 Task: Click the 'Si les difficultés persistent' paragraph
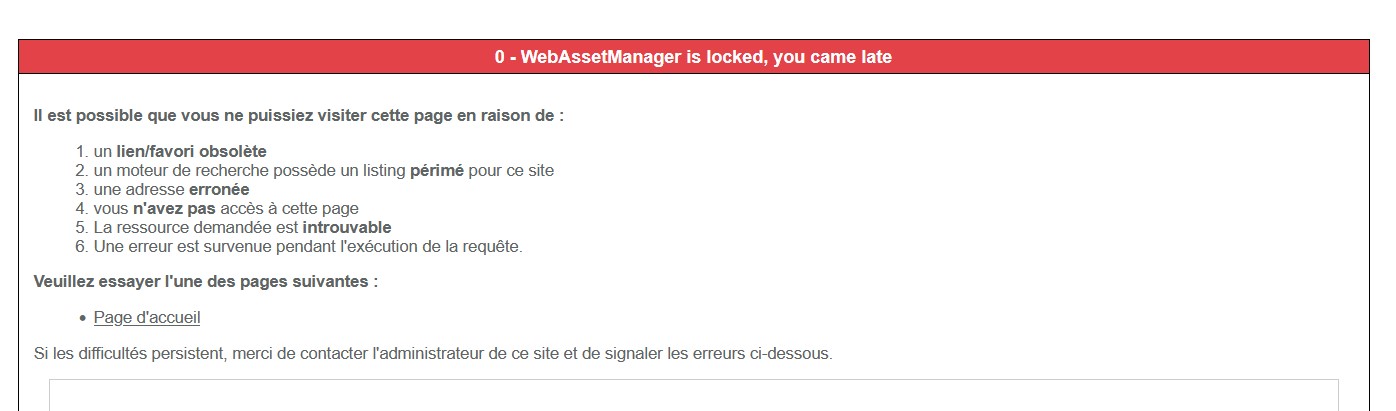coord(433,353)
